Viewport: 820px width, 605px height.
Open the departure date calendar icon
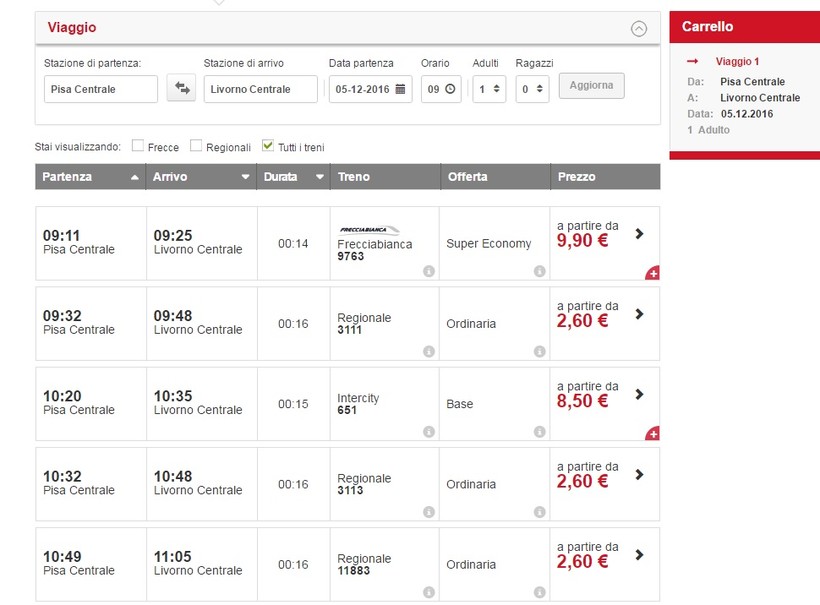coord(401,89)
